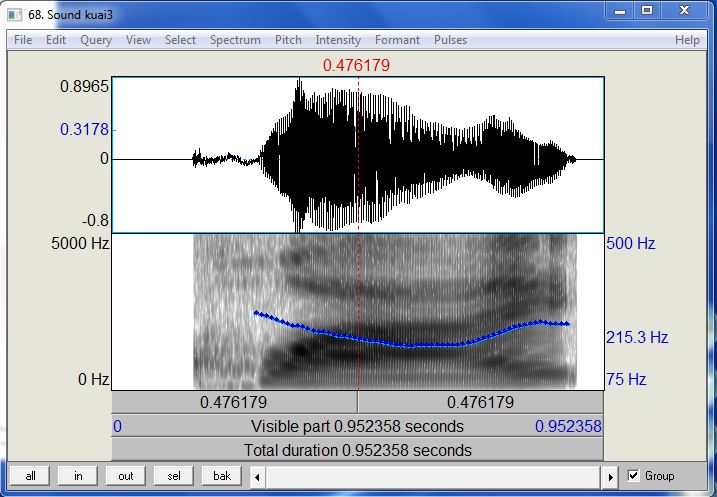Play the Visible part 0.952358 seconds bar

pyautogui.click(x=358, y=426)
